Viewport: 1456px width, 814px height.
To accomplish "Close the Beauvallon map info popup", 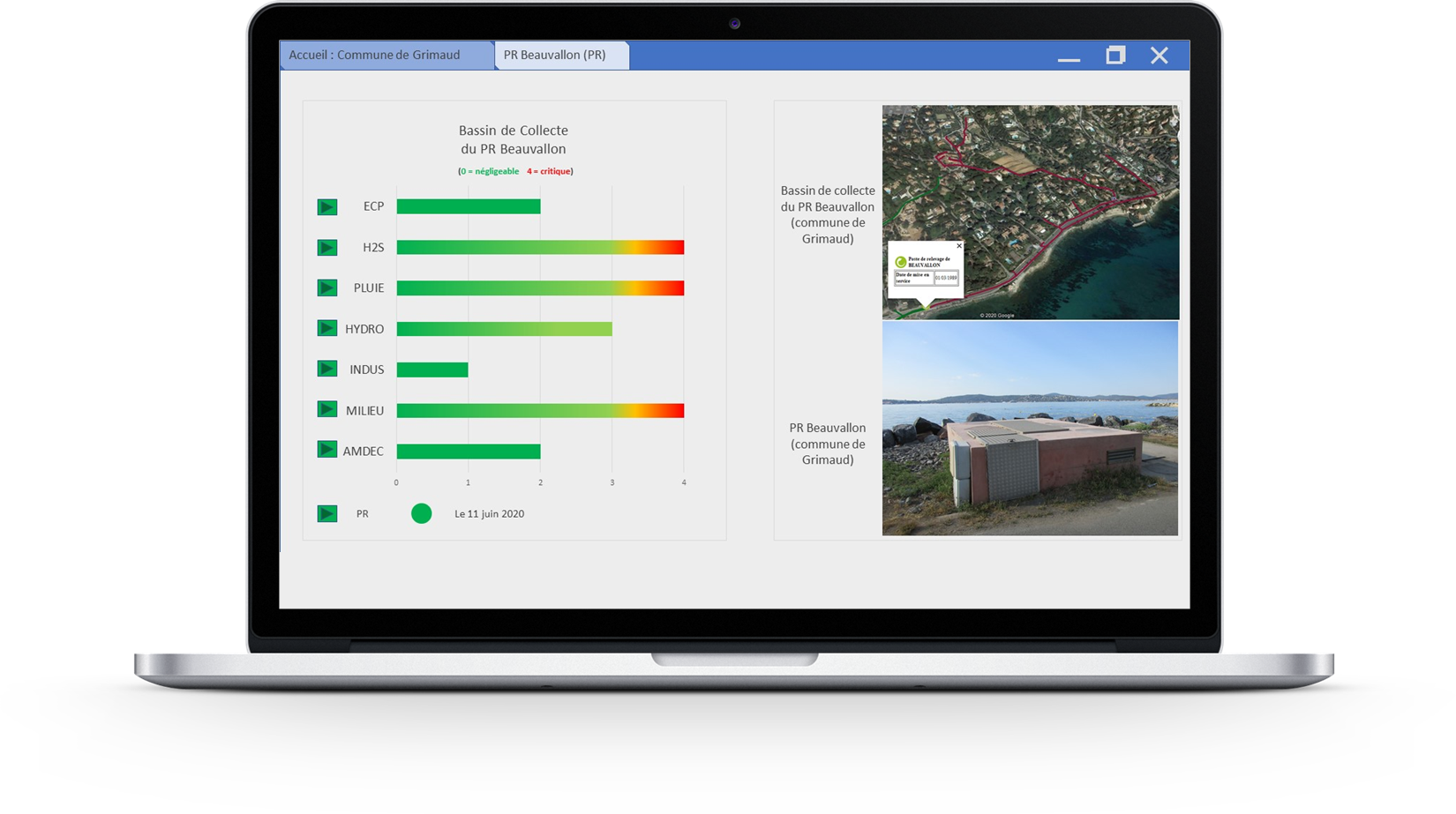I will pos(959,246).
